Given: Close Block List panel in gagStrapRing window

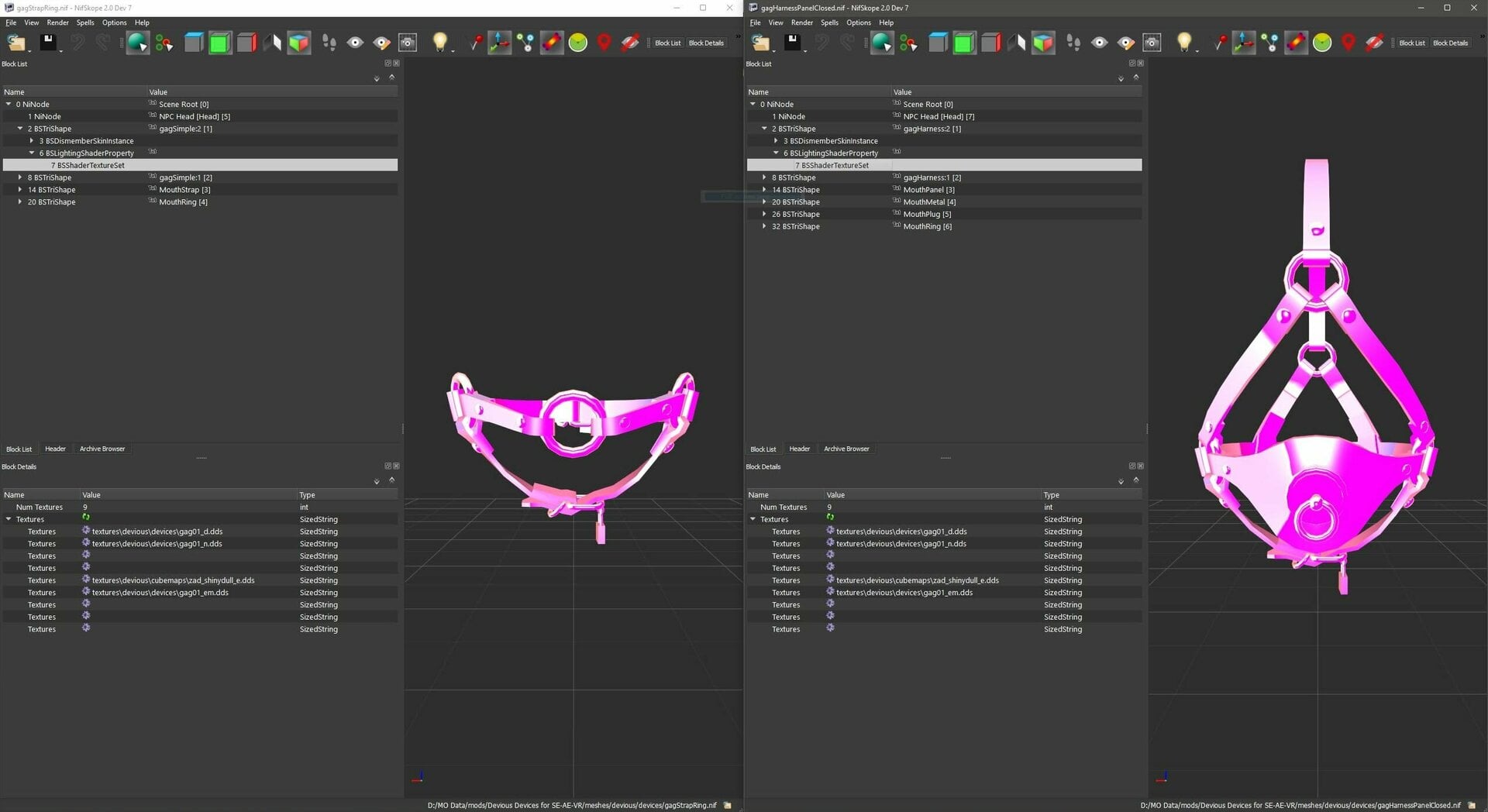Looking at the screenshot, I should coord(397,64).
